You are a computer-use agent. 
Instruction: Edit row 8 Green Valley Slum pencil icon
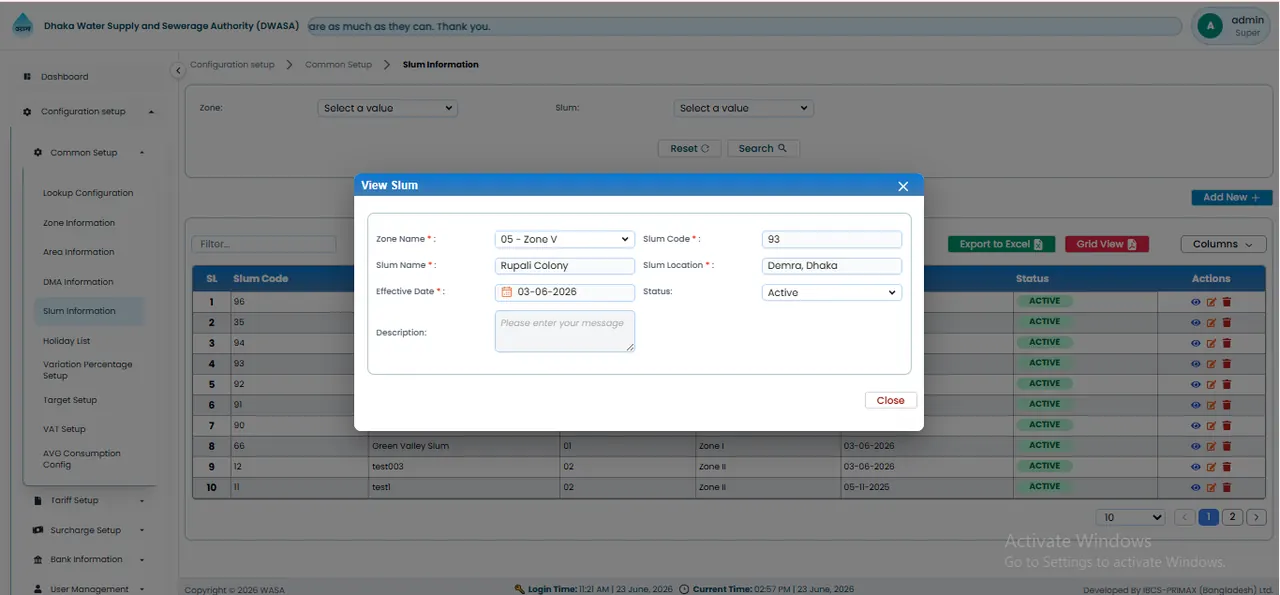click(1211, 446)
